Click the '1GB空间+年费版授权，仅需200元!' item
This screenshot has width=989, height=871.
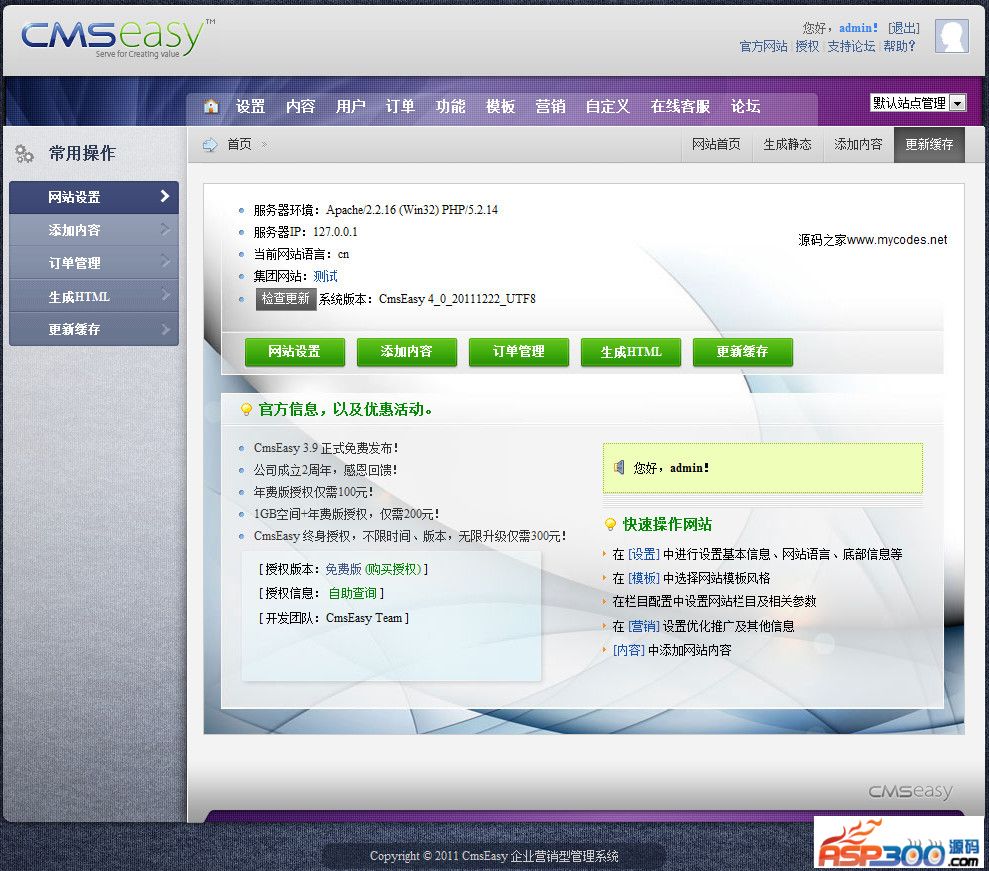[x=346, y=514]
